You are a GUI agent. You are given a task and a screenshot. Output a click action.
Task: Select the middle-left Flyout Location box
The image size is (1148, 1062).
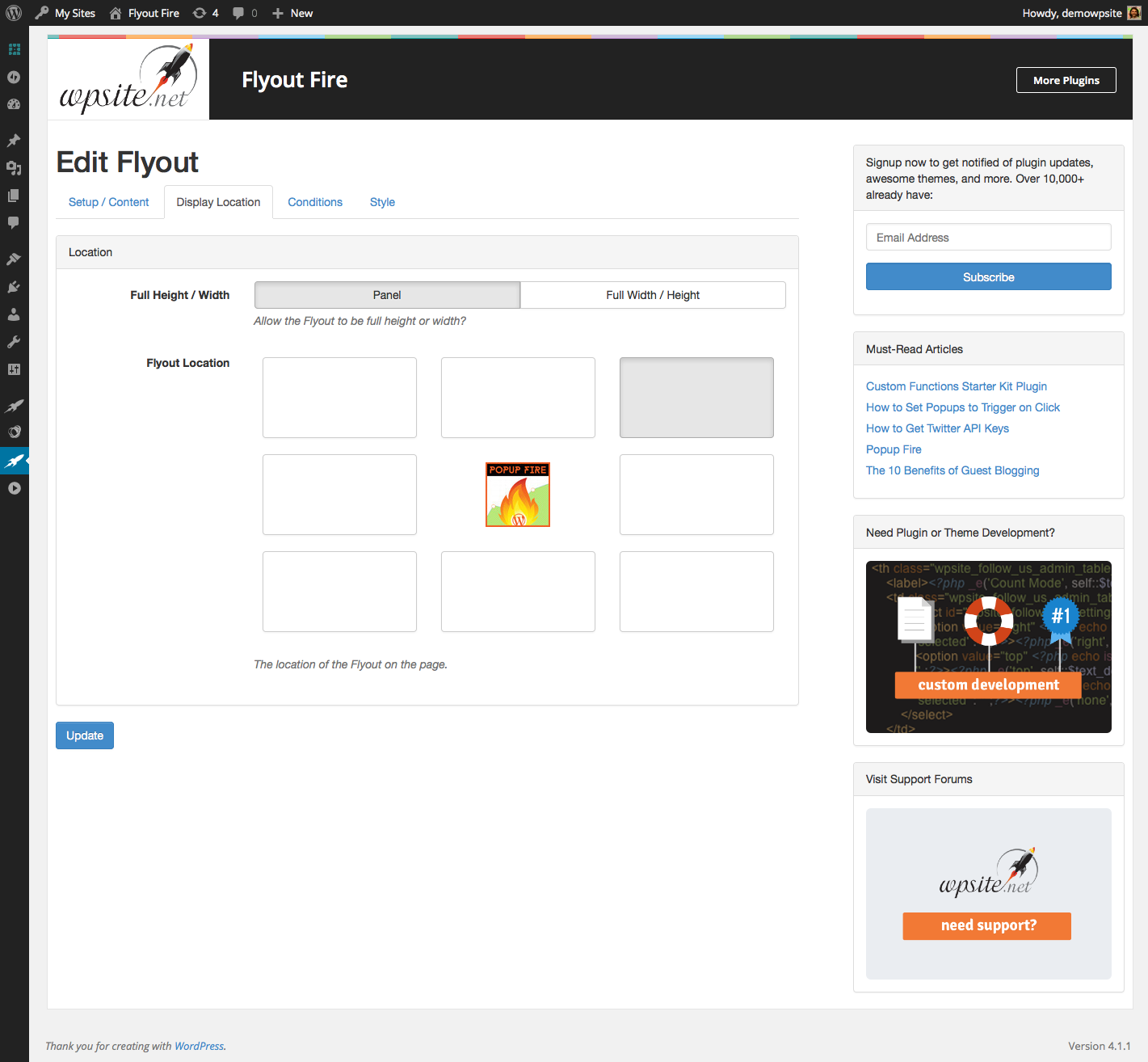click(x=339, y=495)
